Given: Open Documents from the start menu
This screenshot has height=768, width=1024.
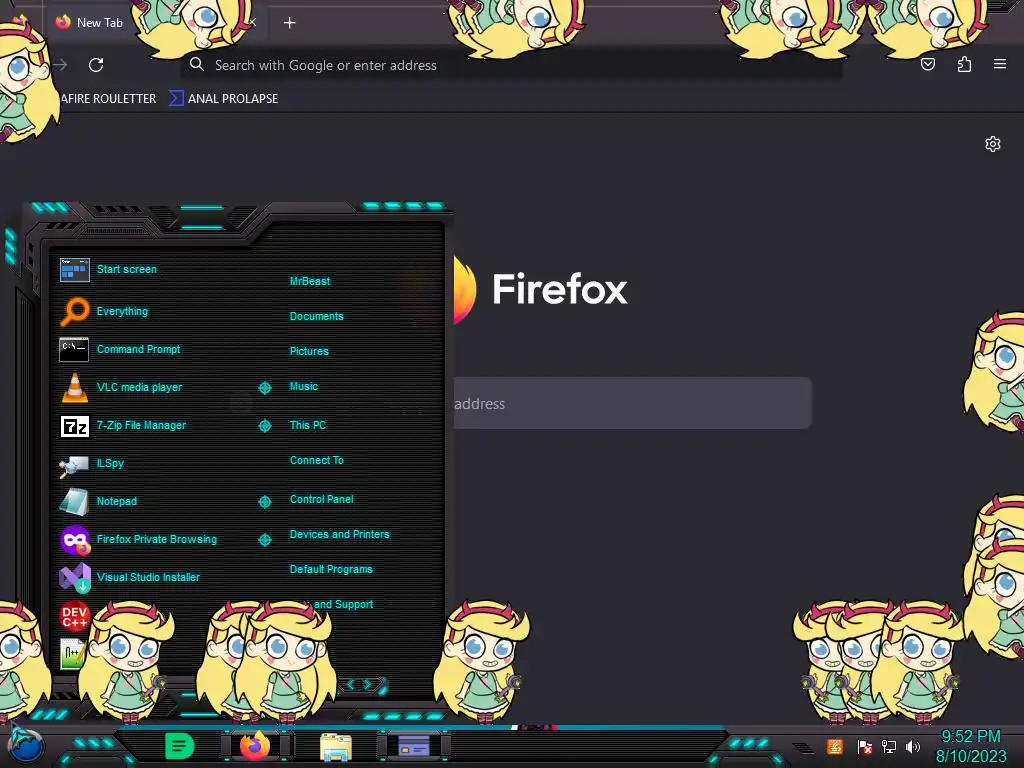Looking at the screenshot, I should [316, 316].
